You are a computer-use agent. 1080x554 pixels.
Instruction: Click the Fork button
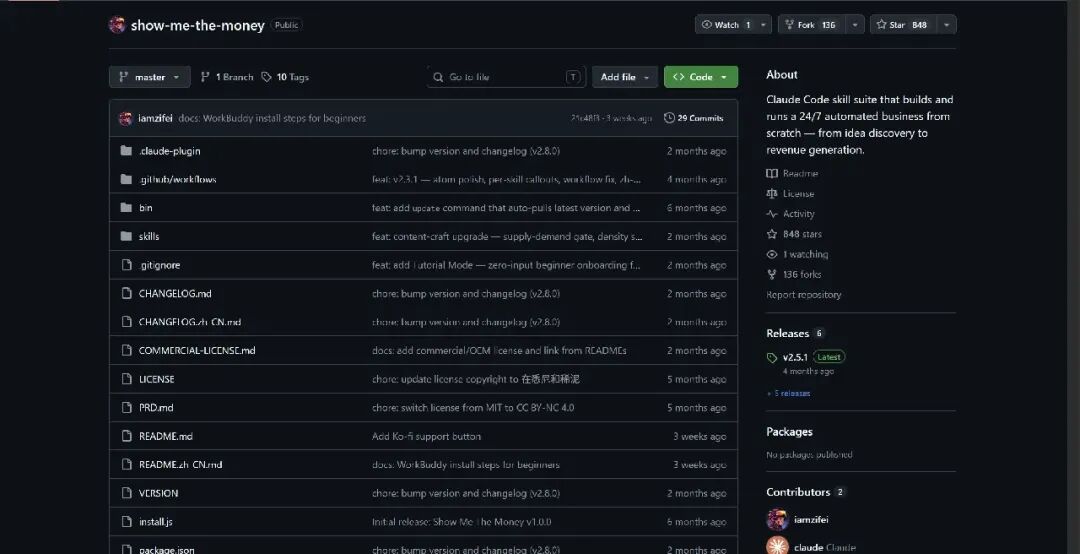[811, 25]
